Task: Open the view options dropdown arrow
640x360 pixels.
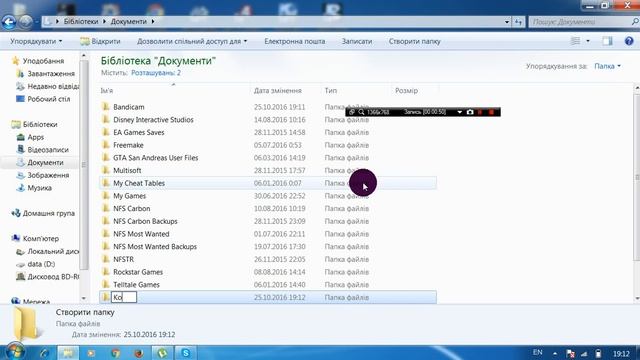Action: tap(588, 41)
